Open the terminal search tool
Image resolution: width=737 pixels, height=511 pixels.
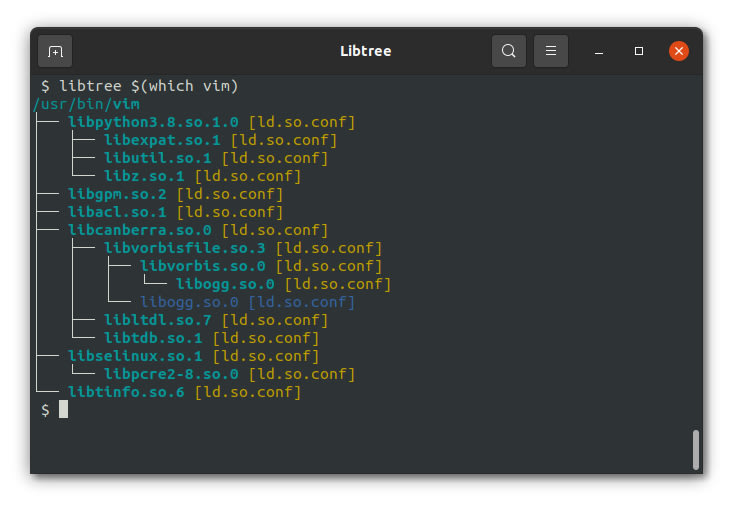tap(508, 51)
